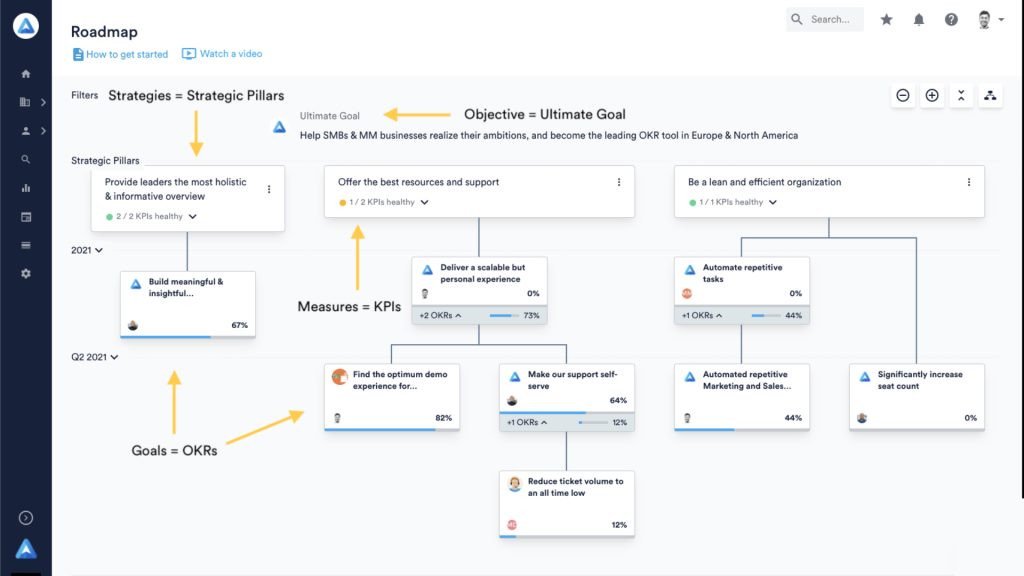Open the hierarchy tree view icon
Screen dimensions: 1024x576
991,95
